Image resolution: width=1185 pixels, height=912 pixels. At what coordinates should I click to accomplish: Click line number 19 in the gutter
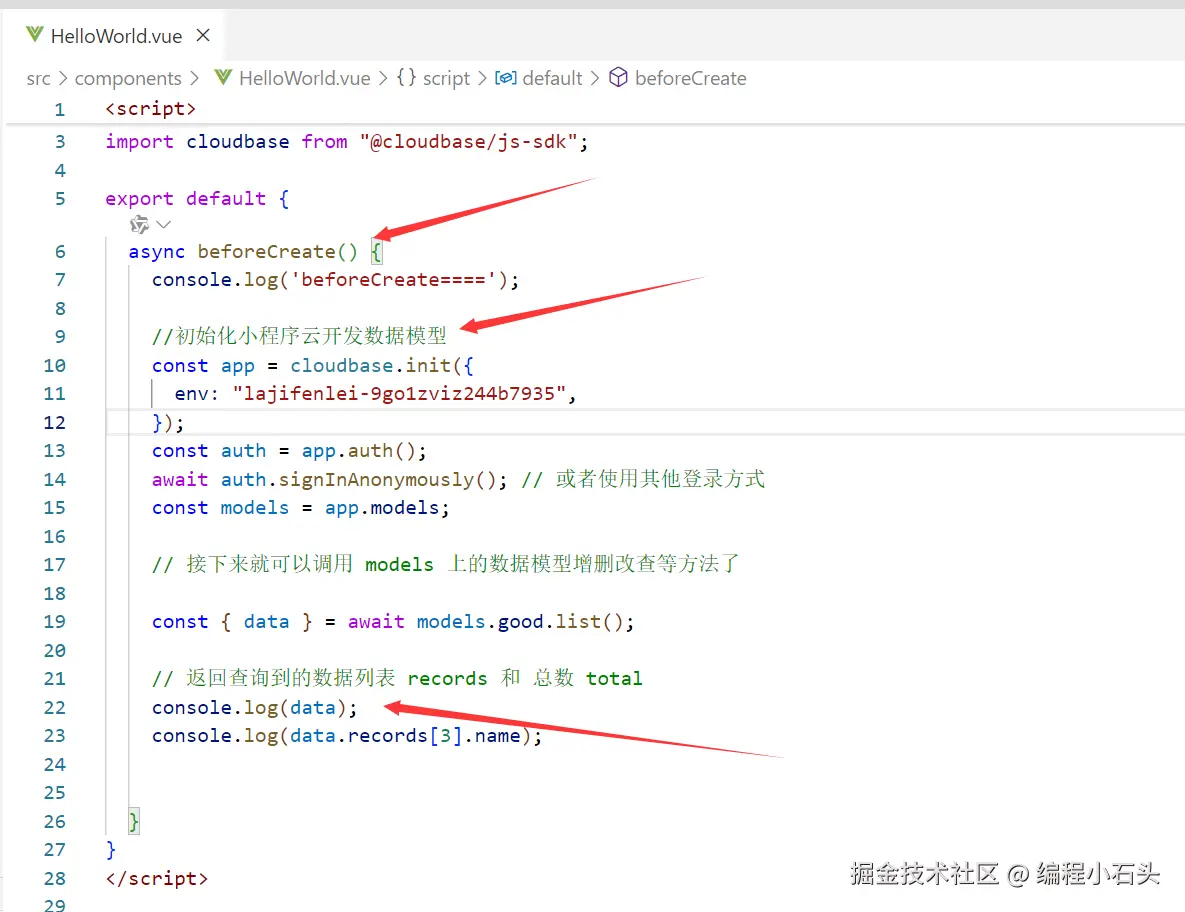point(54,622)
